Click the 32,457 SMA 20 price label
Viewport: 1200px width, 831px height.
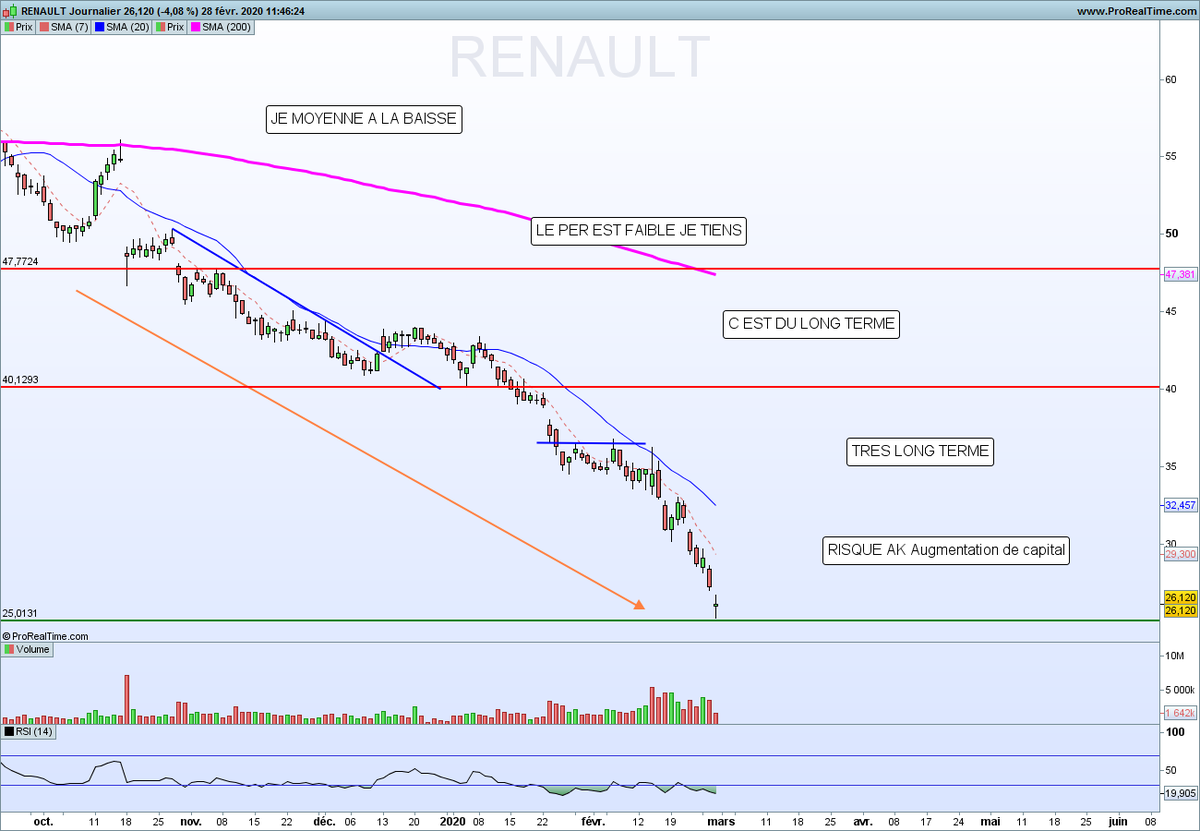[1181, 506]
